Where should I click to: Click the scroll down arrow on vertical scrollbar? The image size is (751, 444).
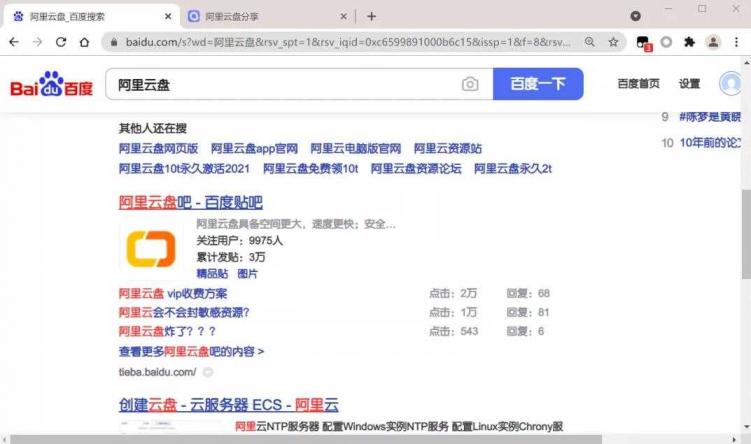click(x=746, y=427)
